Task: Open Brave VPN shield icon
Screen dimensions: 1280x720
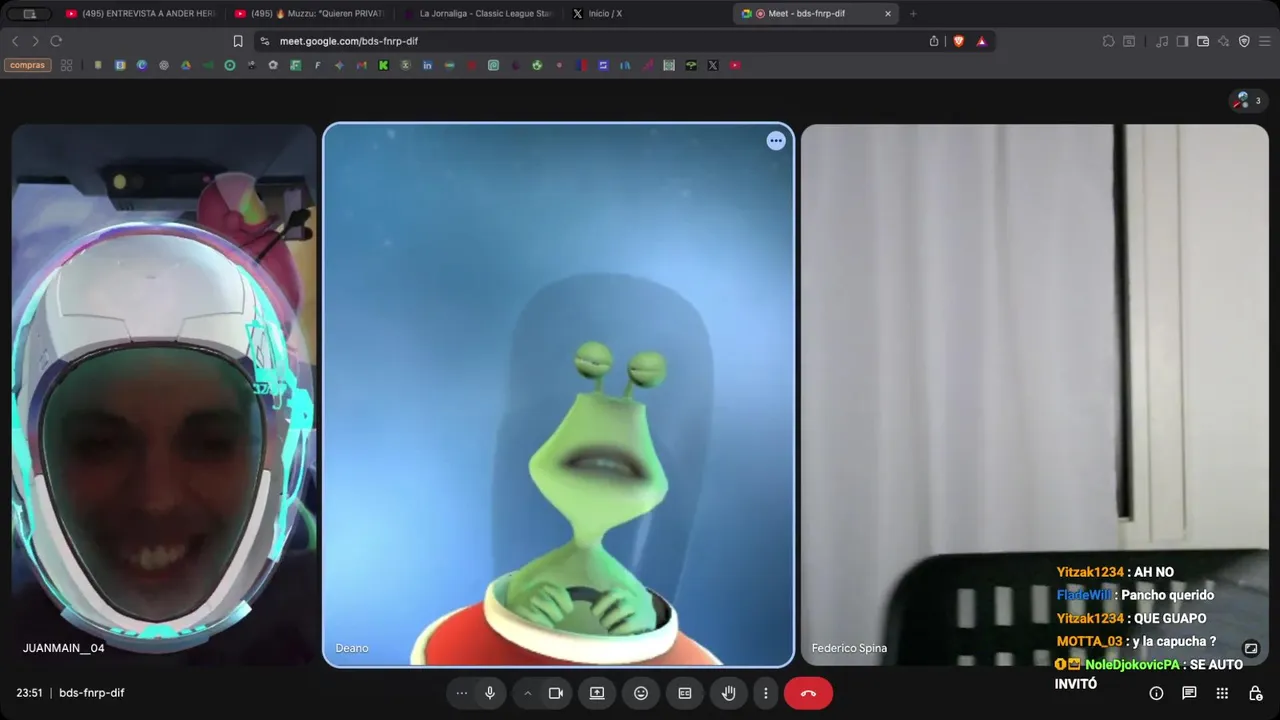Action: point(1244,41)
